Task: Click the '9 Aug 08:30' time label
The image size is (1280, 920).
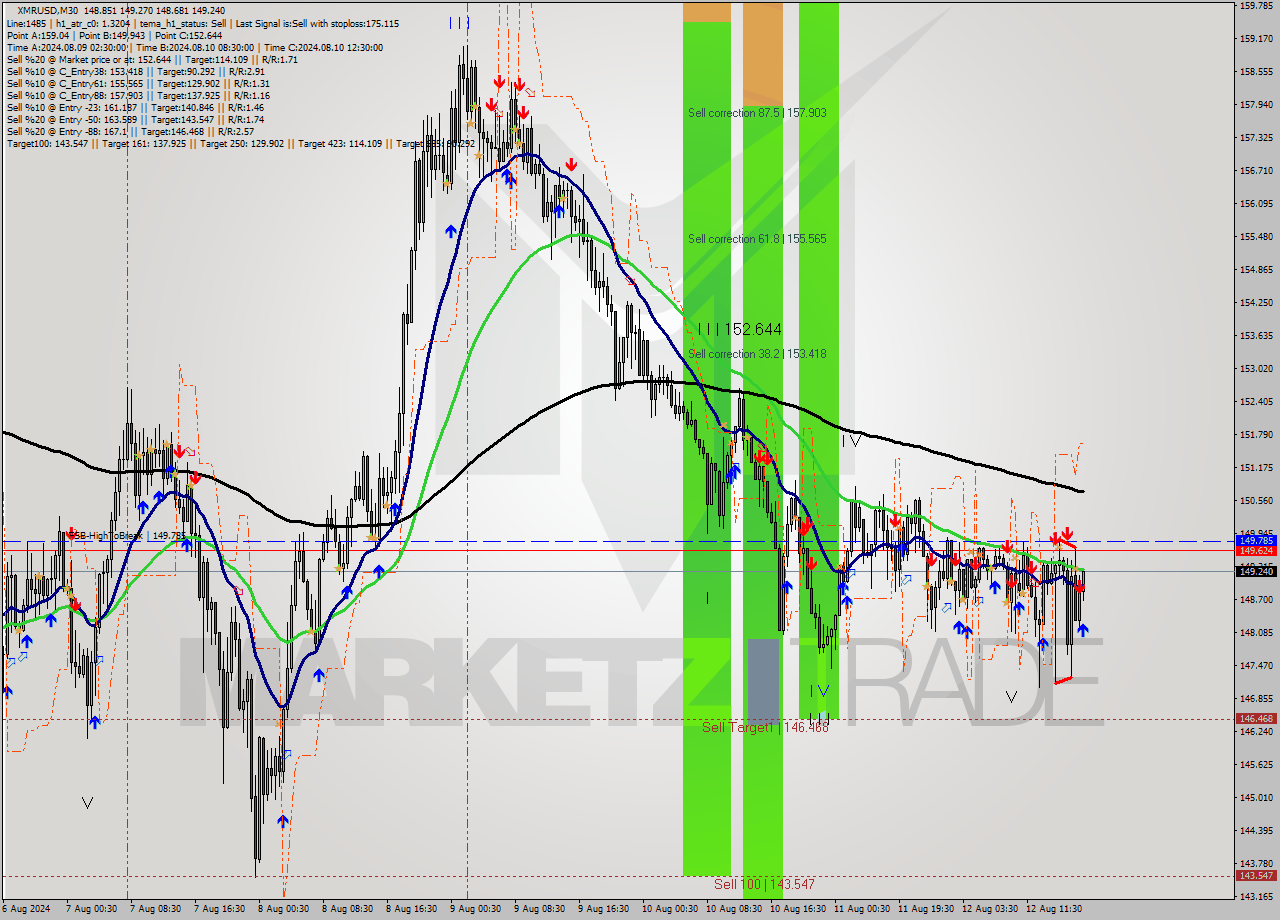Action: pos(539,909)
